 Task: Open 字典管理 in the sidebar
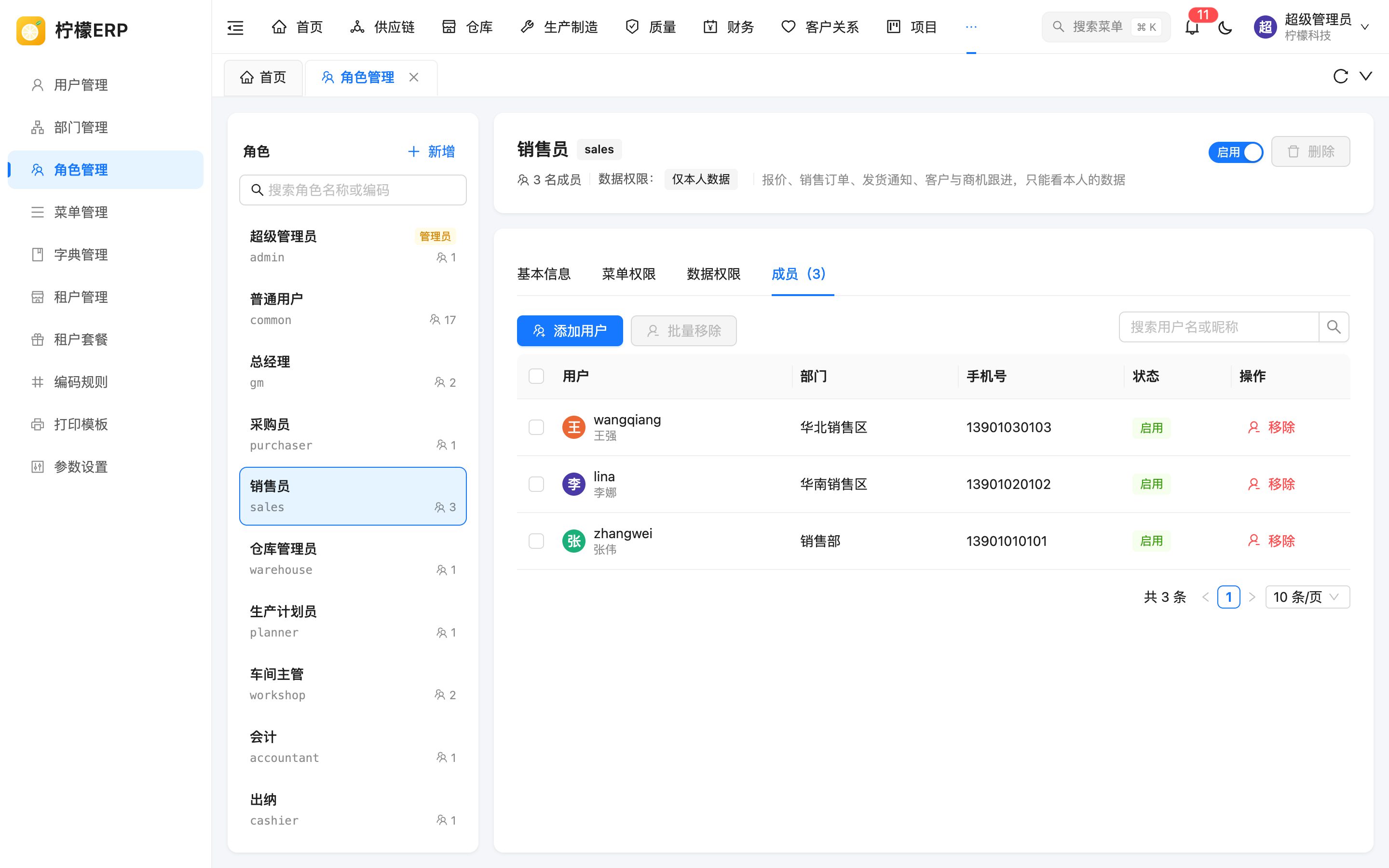106,255
